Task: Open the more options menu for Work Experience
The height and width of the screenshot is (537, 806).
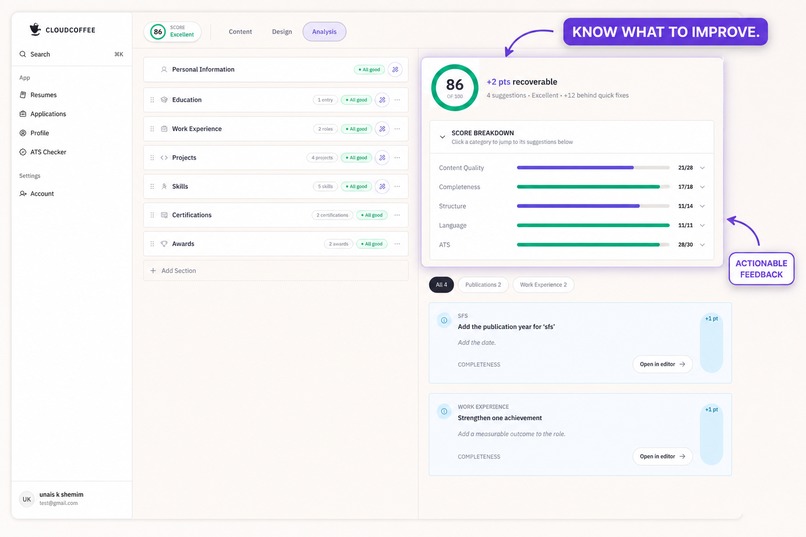Action: pyautogui.click(x=397, y=128)
